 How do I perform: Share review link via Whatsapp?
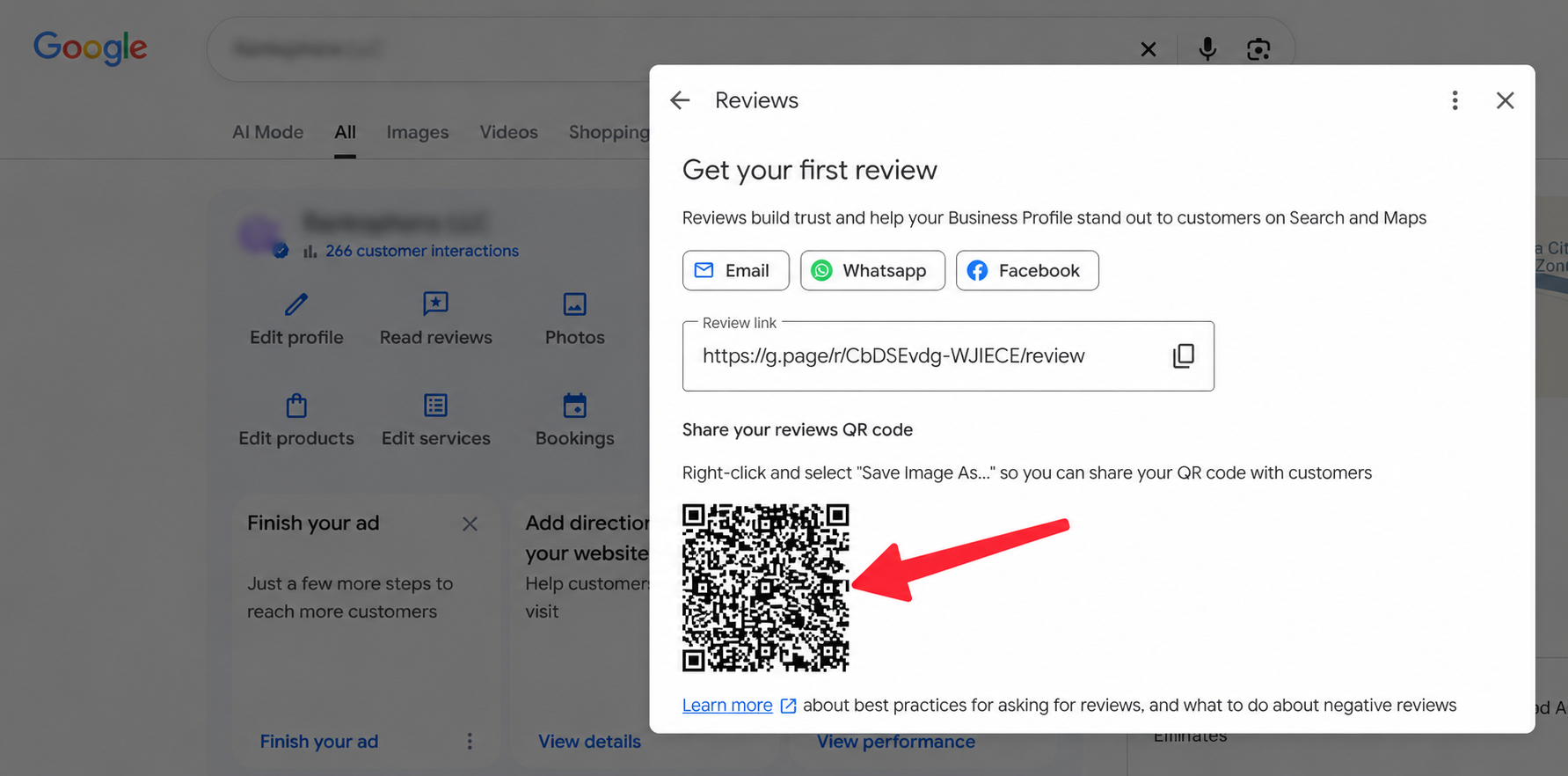click(872, 270)
